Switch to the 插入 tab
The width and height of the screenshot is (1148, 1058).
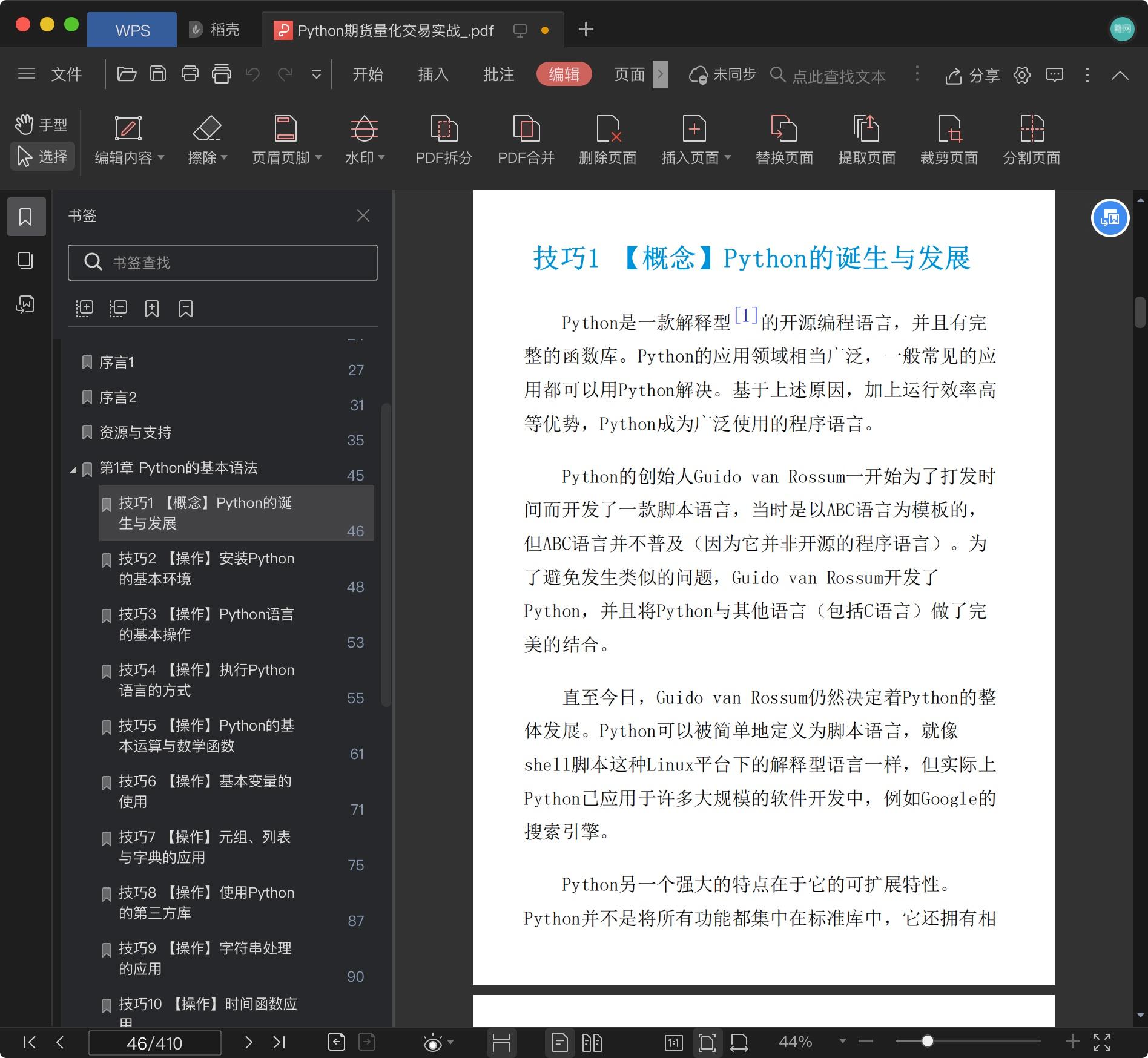click(x=433, y=74)
